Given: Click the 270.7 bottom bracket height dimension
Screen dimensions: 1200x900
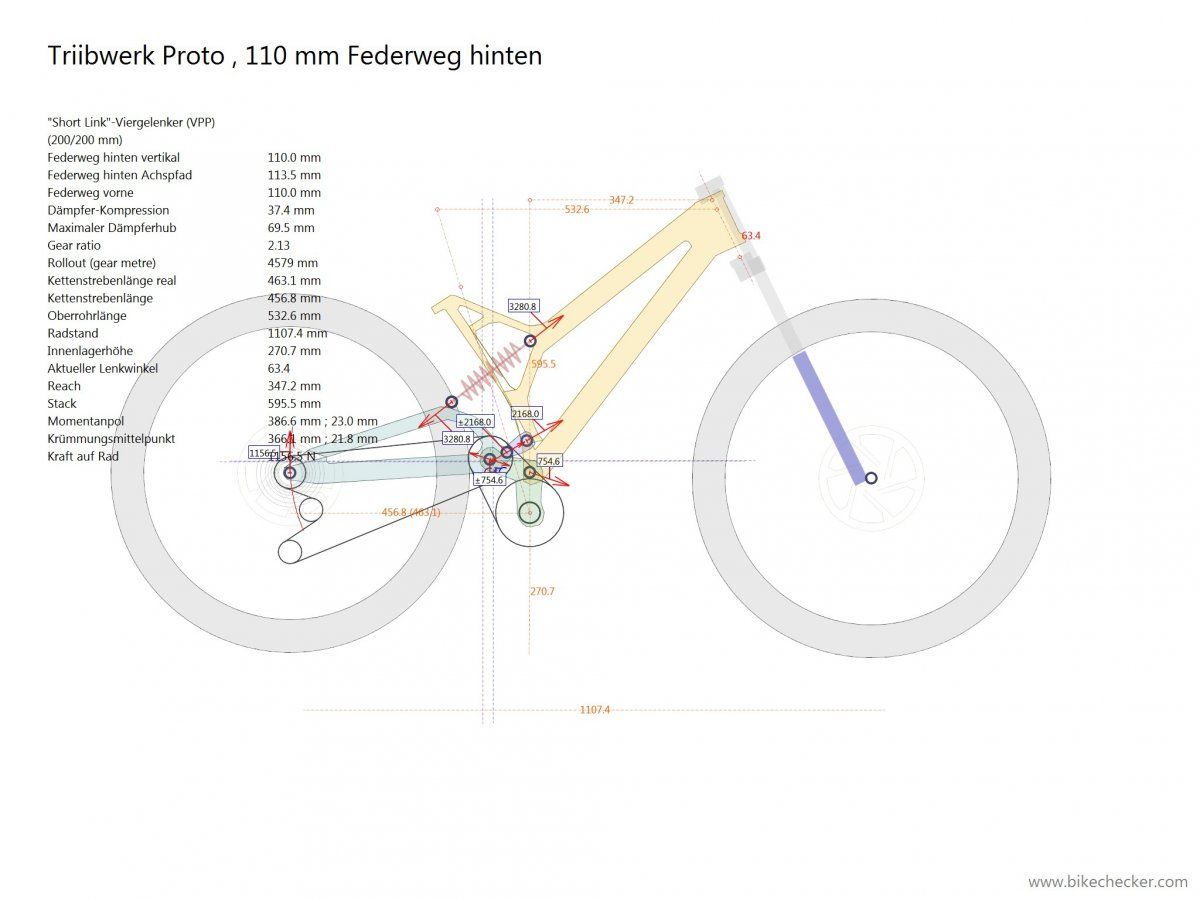Looking at the screenshot, I should pos(542,592).
